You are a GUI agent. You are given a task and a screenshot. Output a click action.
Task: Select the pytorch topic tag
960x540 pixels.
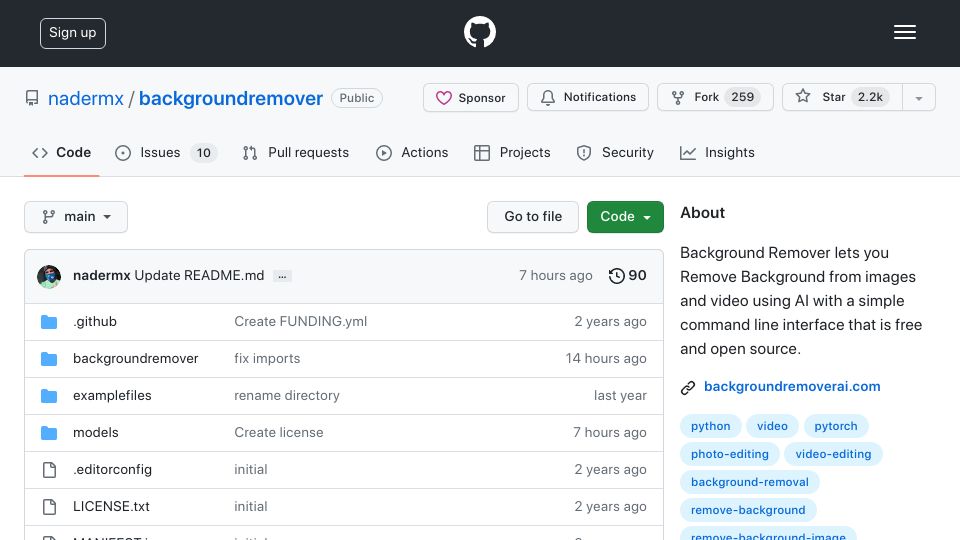pos(836,426)
